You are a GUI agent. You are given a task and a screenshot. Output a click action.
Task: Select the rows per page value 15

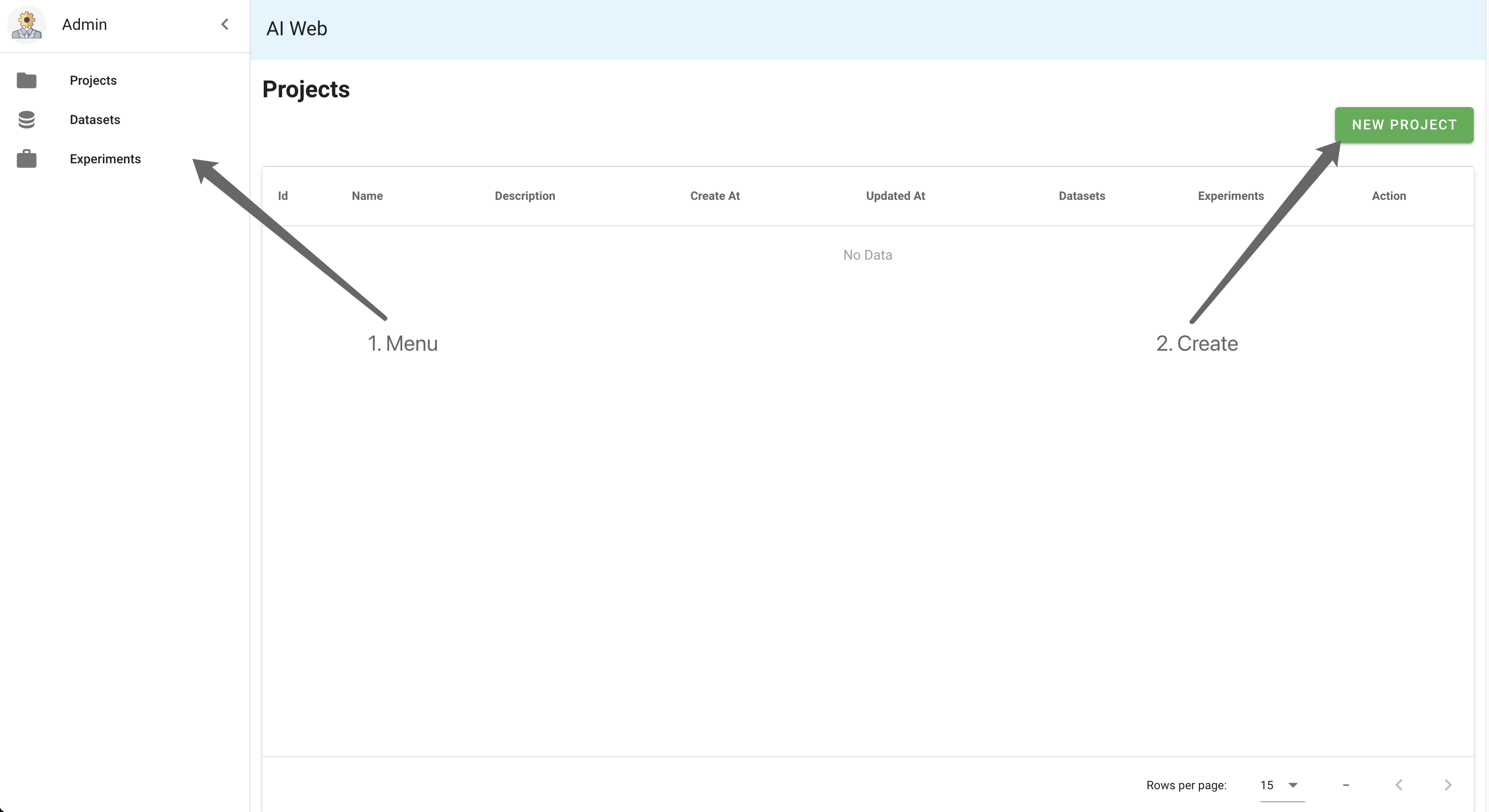coord(1267,785)
